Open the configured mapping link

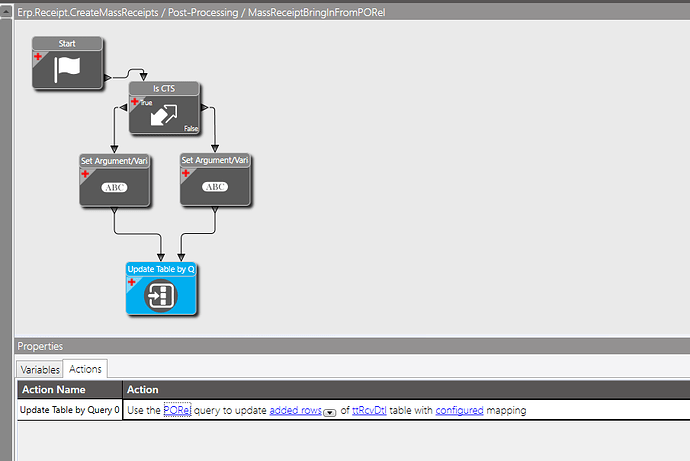pos(459,410)
